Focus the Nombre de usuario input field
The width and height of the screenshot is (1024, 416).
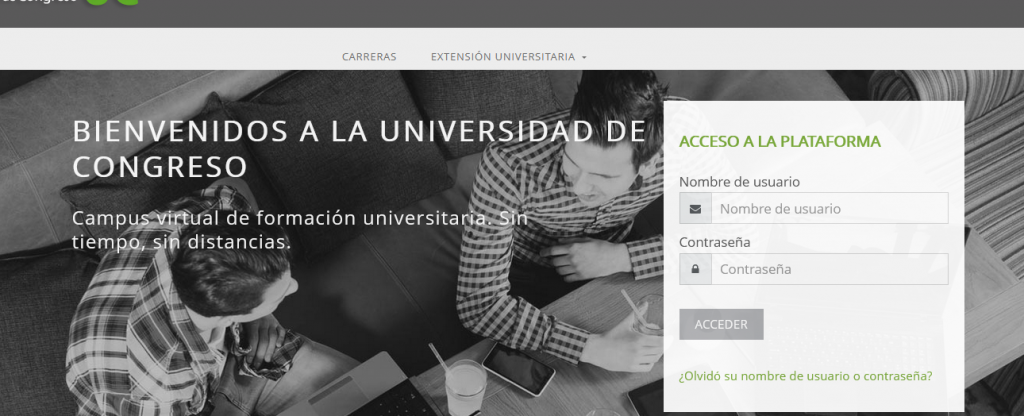coord(829,209)
